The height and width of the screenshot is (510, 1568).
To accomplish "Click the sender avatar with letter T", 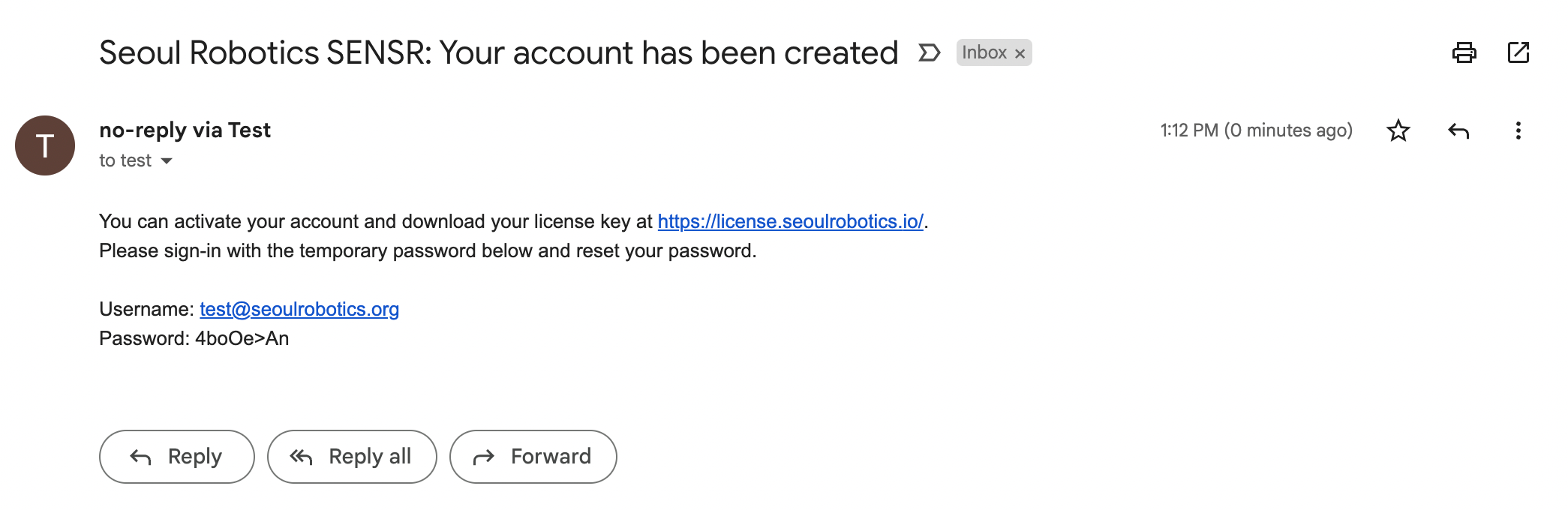I will tap(45, 145).
